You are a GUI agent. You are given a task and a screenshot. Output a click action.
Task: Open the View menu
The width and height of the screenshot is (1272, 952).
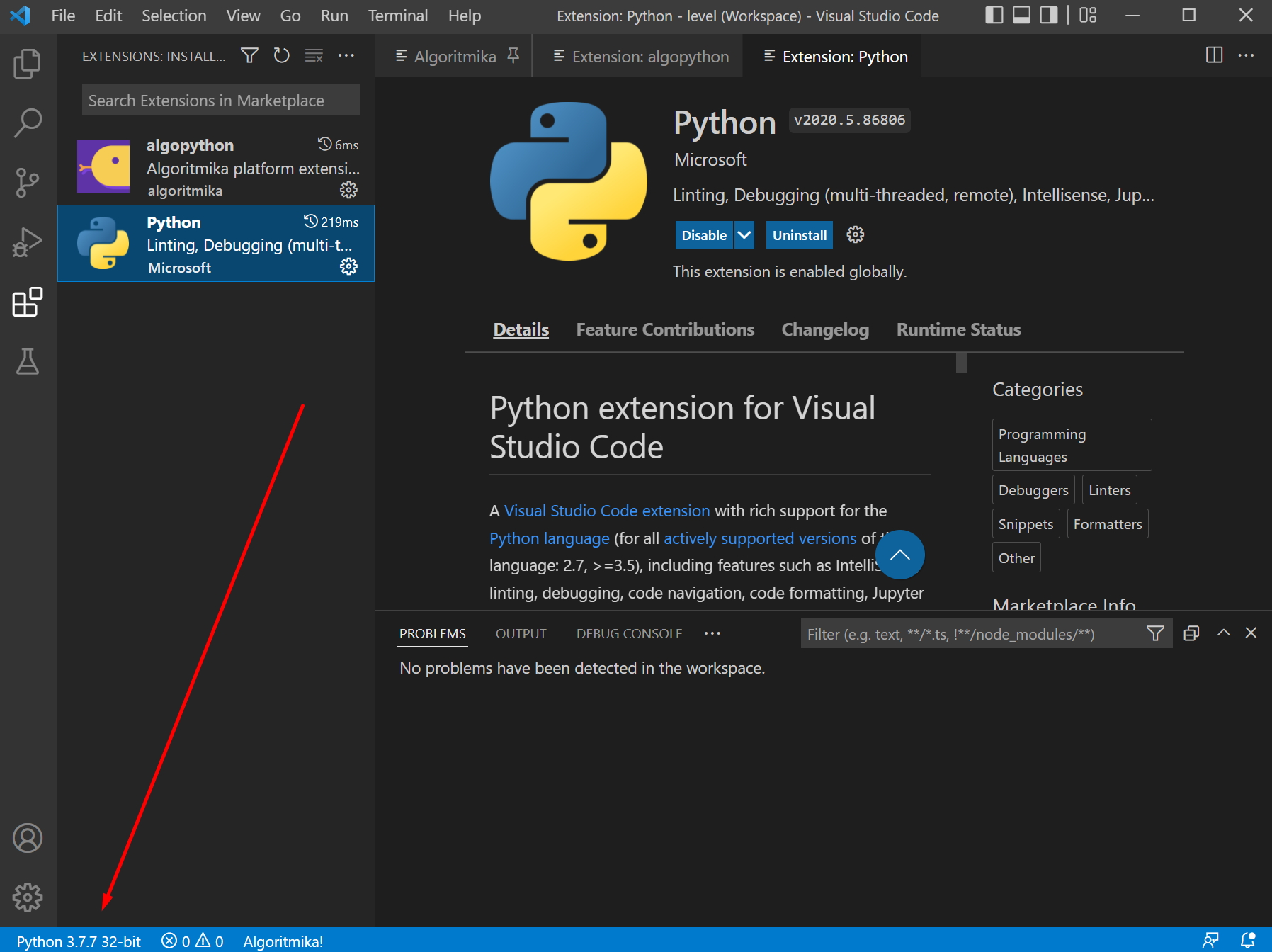[x=243, y=16]
